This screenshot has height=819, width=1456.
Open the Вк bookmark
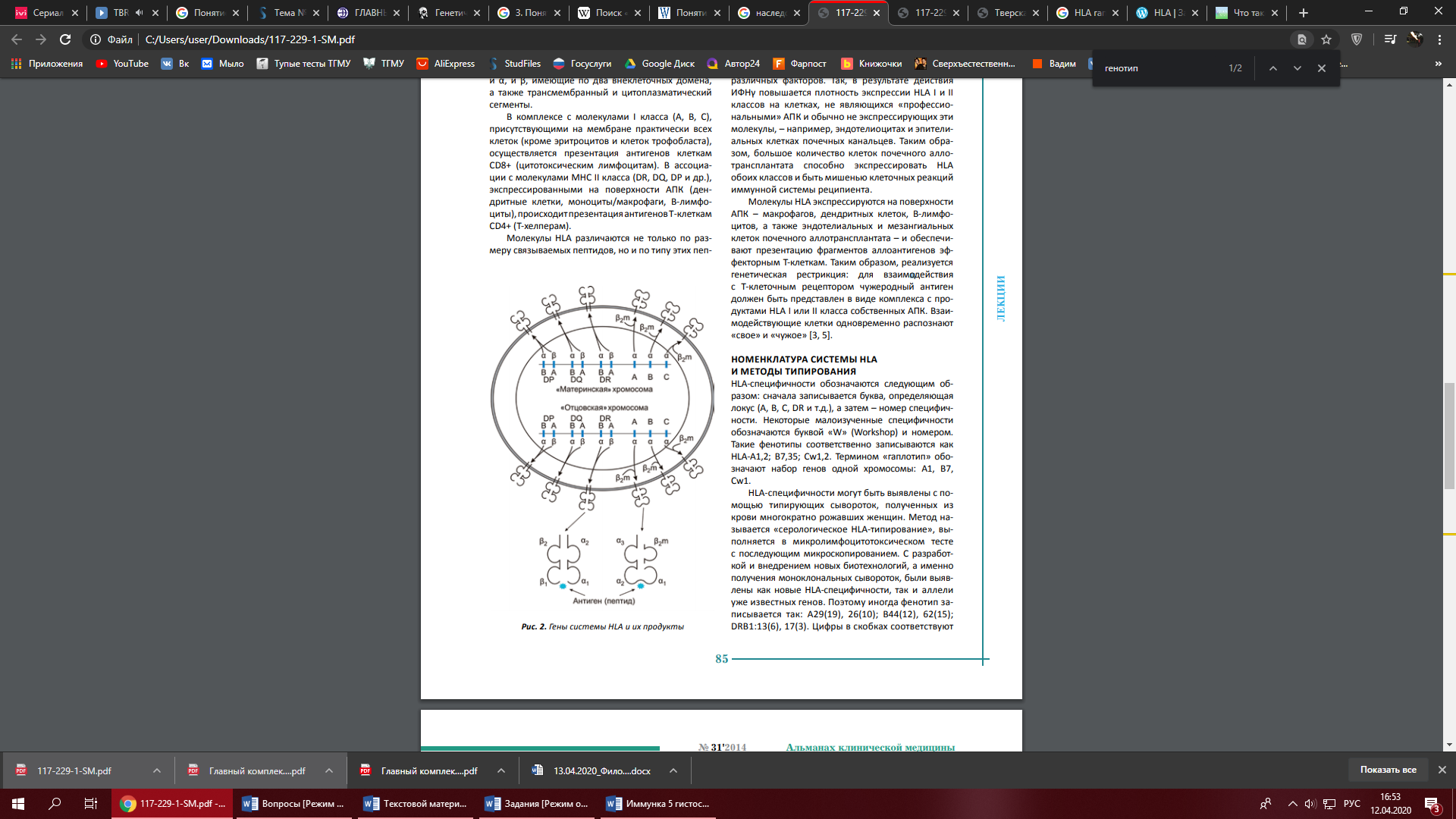[175, 64]
